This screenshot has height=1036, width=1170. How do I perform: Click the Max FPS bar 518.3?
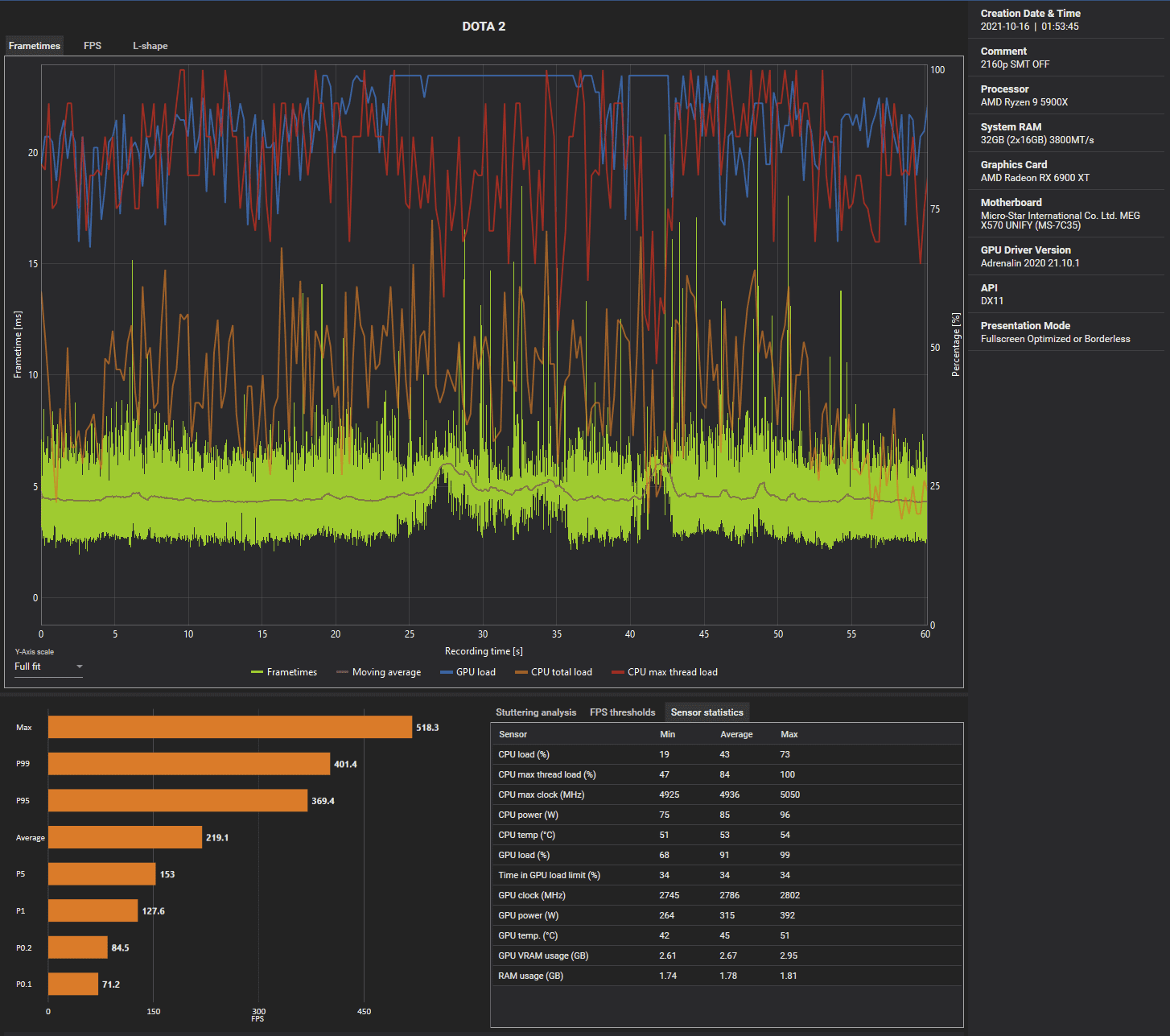tap(230, 727)
